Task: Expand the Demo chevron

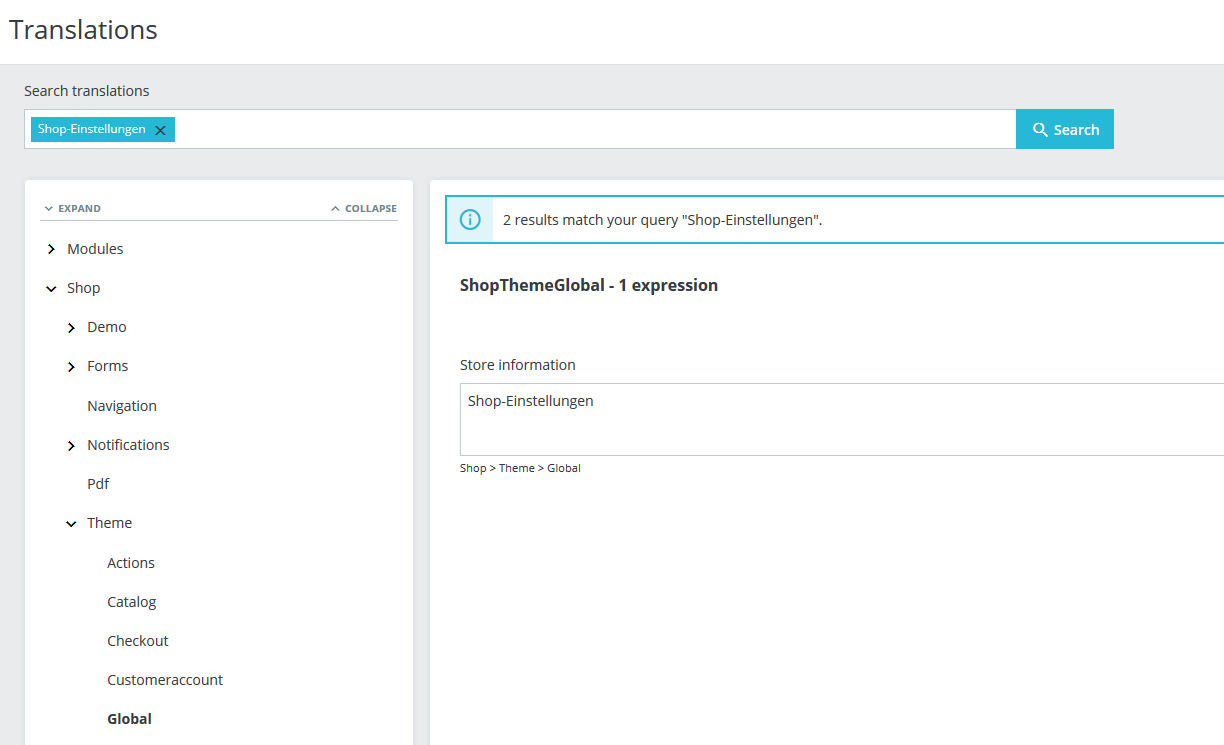Action: [x=71, y=327]
